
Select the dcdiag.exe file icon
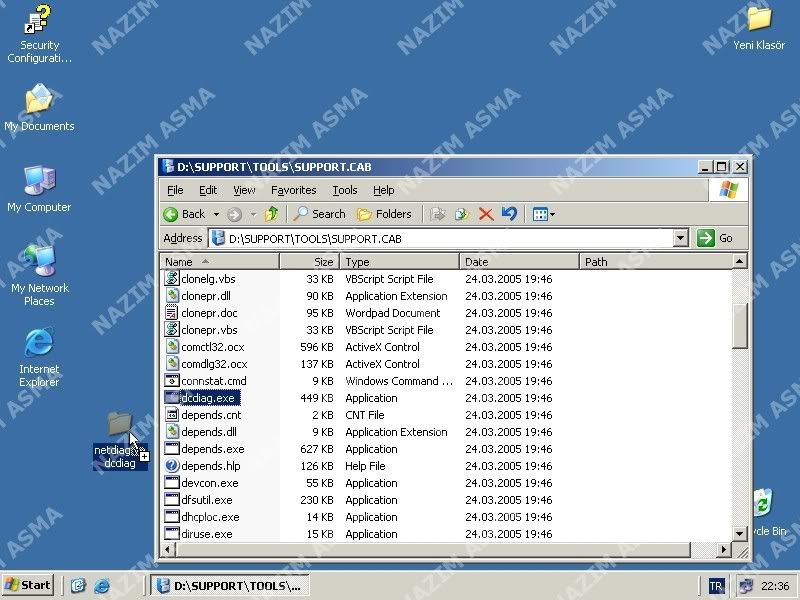pyautogui.click(x=172, y=397)
